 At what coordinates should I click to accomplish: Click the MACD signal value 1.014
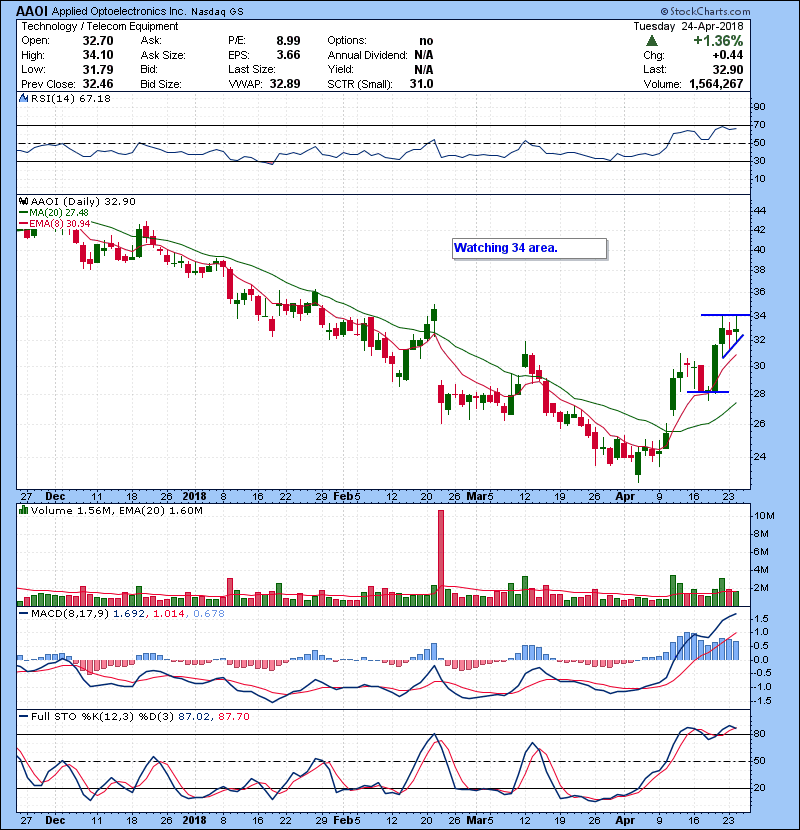click(x=169, y=614)
